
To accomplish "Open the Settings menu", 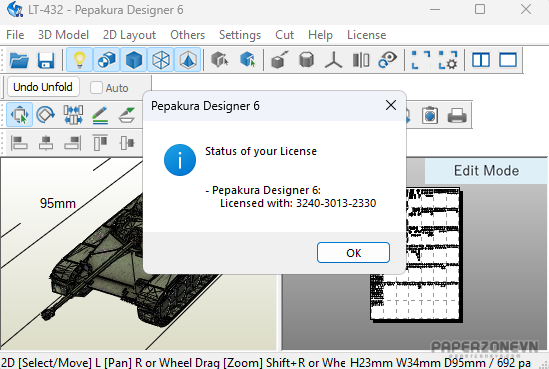I will (x=240, y=35).
